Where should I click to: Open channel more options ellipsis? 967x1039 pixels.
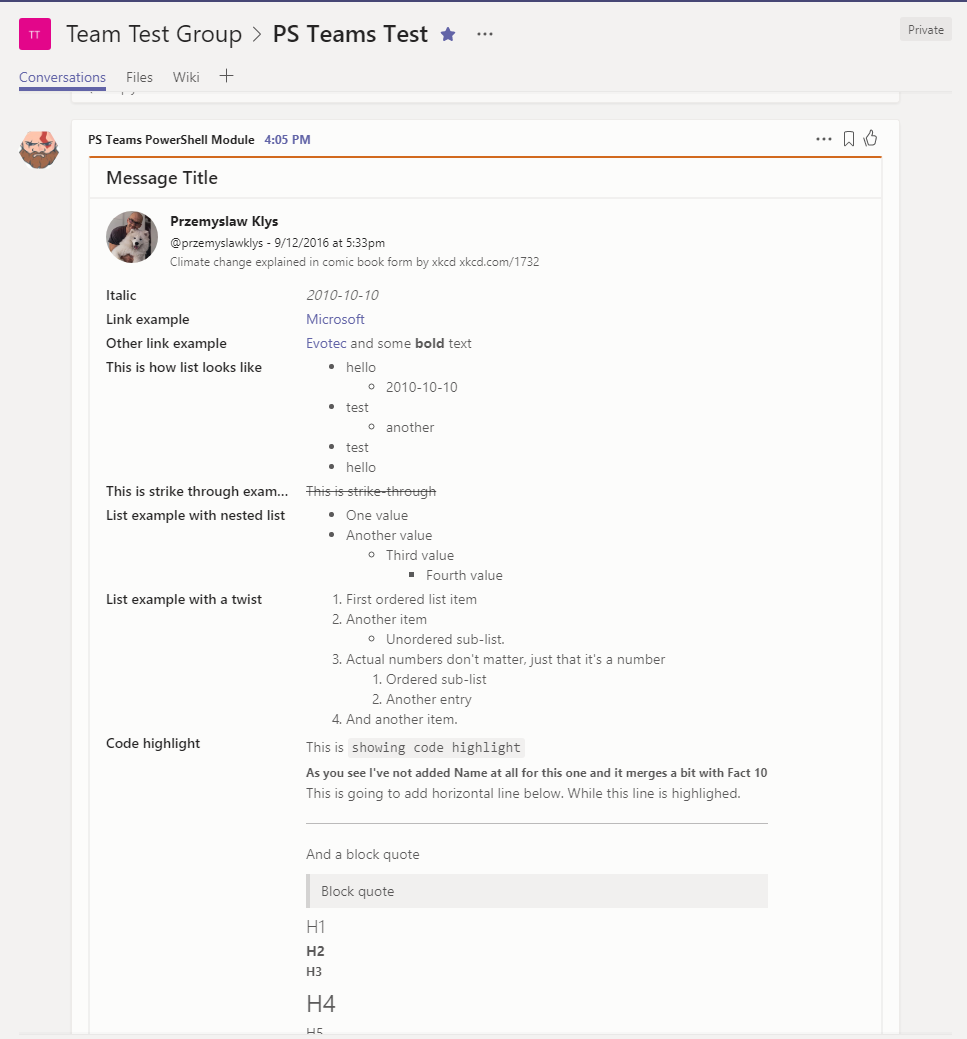tap(485, 34)
